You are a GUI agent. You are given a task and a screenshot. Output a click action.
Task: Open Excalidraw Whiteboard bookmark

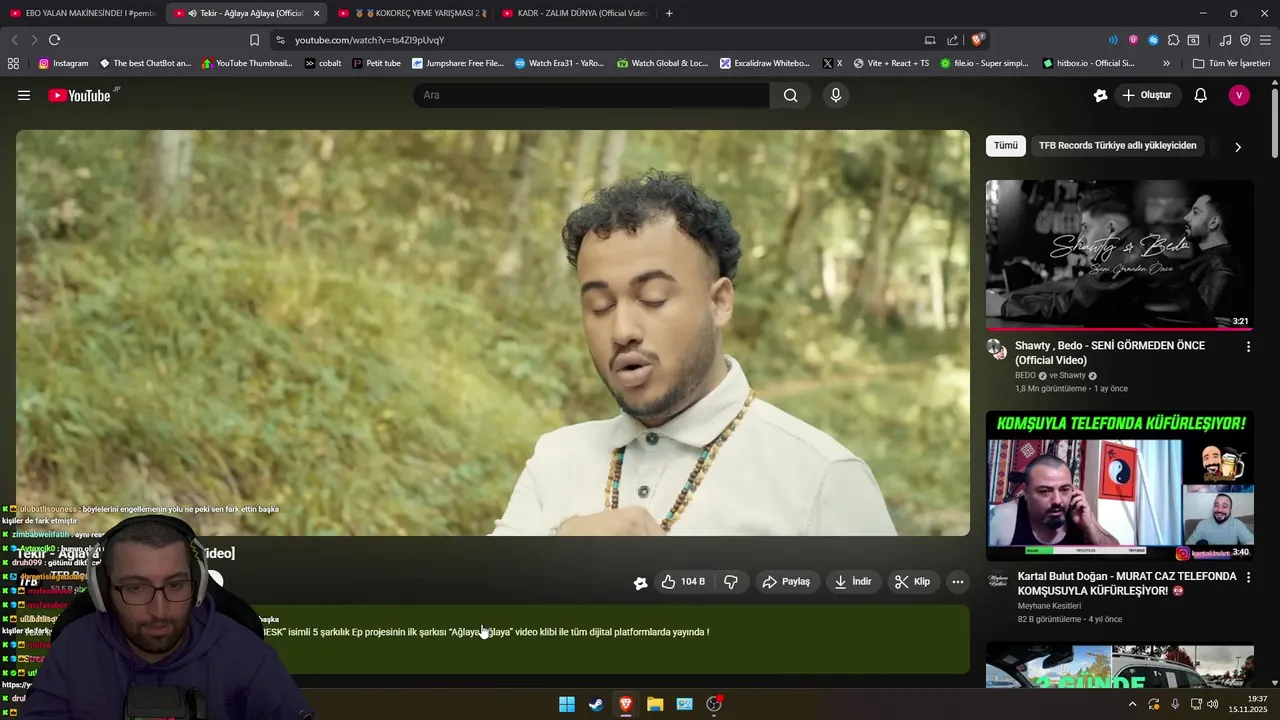click(765, 63)
